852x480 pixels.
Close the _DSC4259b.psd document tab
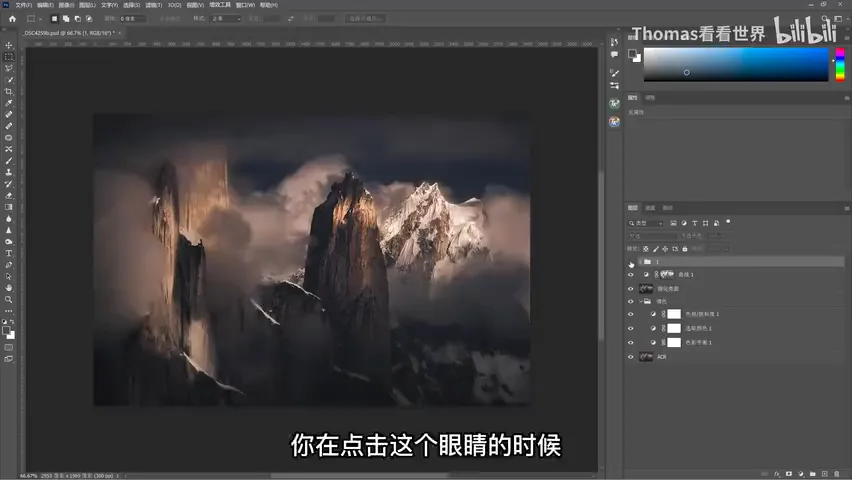pyautogui.click(x=120, y=33)
